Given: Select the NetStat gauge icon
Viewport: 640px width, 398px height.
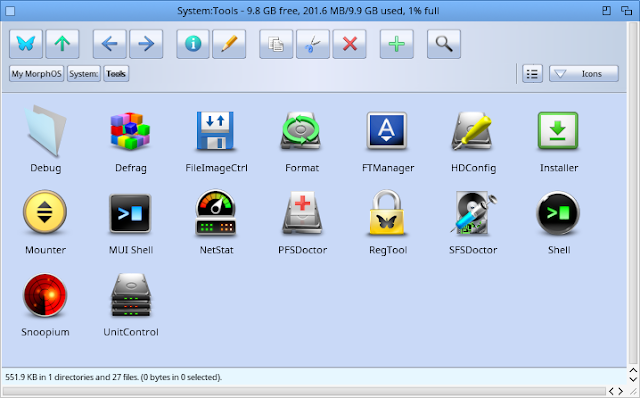Looking at the screenshot, I should [x=216, y=213].
